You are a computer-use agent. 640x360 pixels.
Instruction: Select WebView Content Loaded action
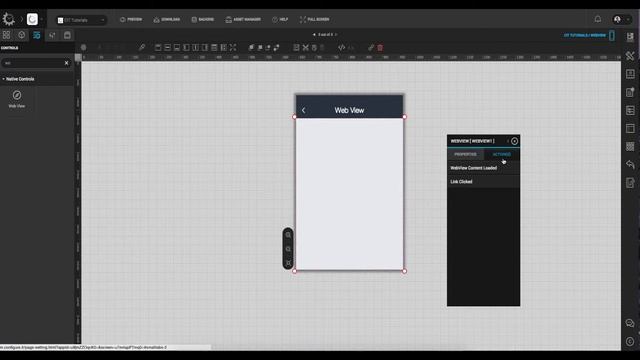[483, 168]
